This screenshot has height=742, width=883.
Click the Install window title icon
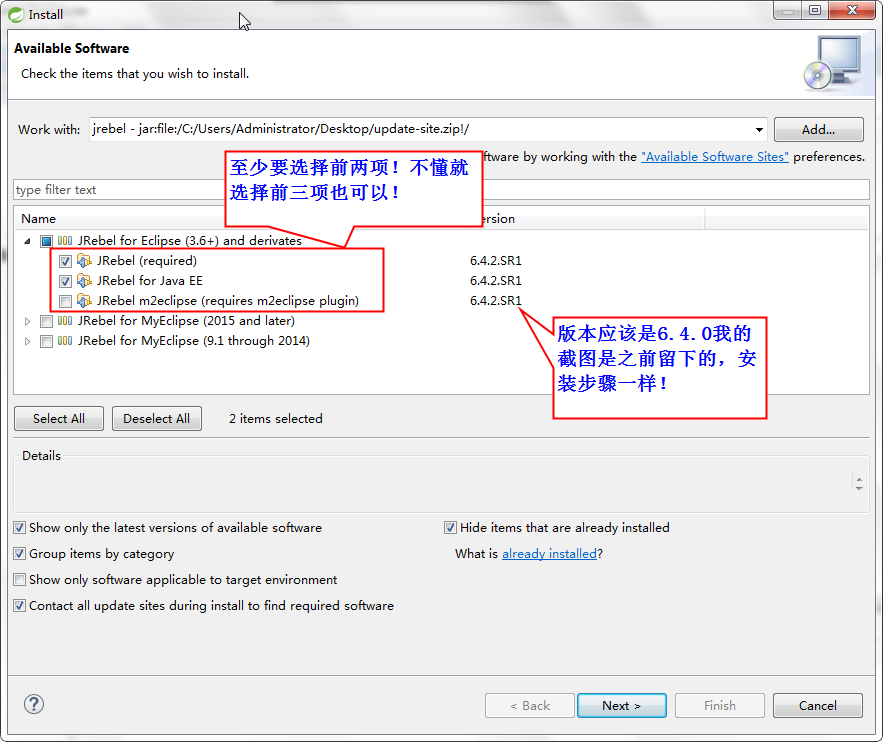tap(16, 15)
